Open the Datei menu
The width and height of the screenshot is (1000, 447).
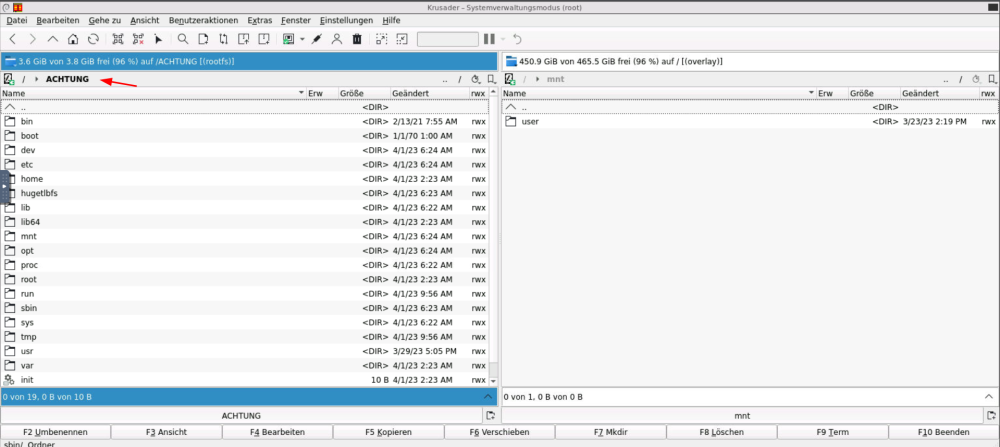[x=17, y=20]
